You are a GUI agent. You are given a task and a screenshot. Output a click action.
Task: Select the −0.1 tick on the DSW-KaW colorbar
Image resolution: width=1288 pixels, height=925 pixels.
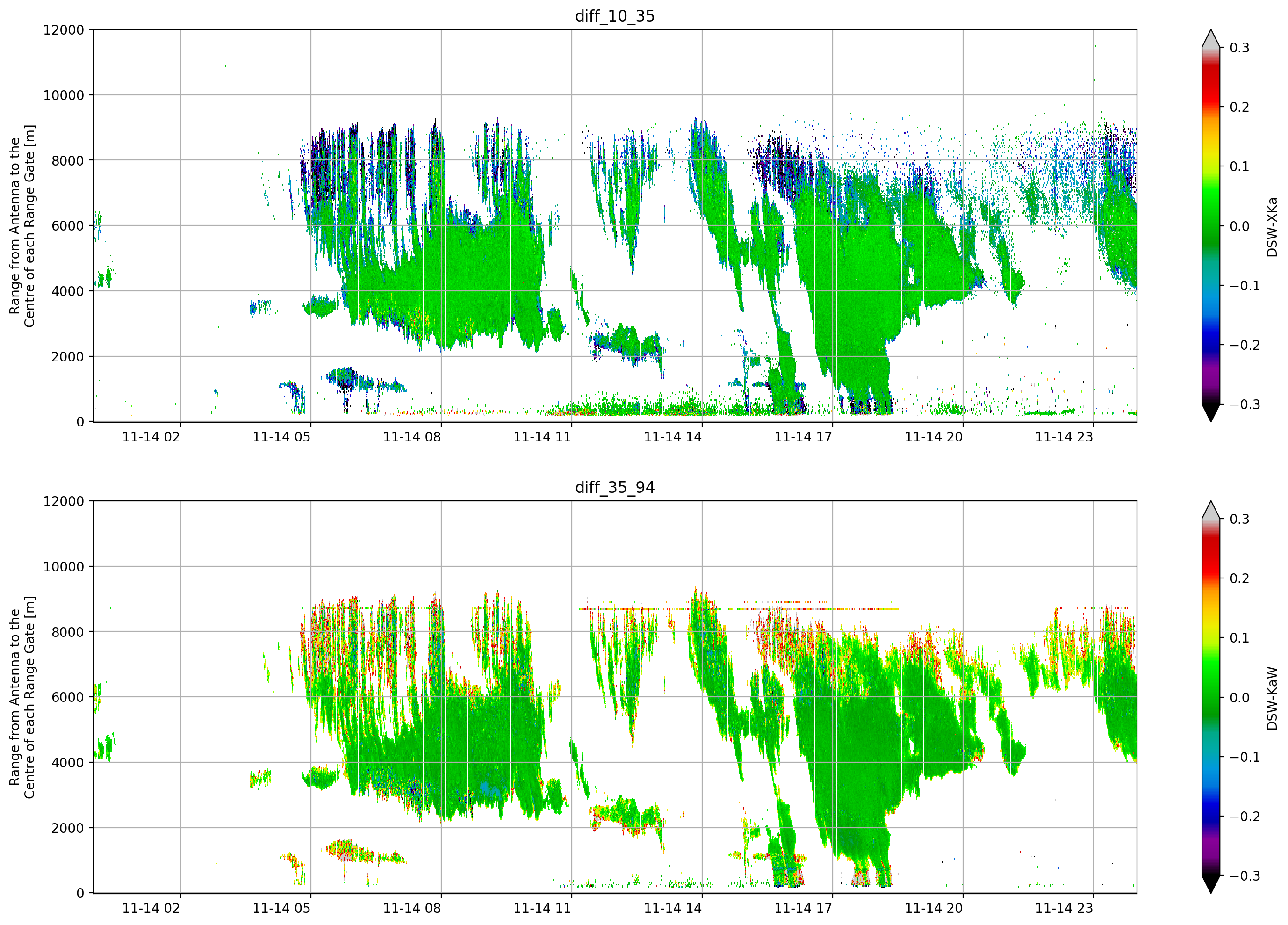click(1245, 758)
